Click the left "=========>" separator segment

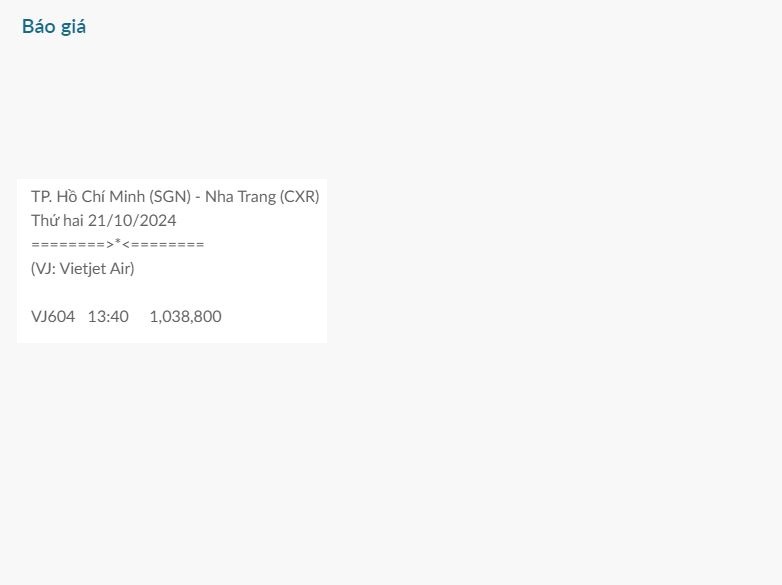click(71, 244)
